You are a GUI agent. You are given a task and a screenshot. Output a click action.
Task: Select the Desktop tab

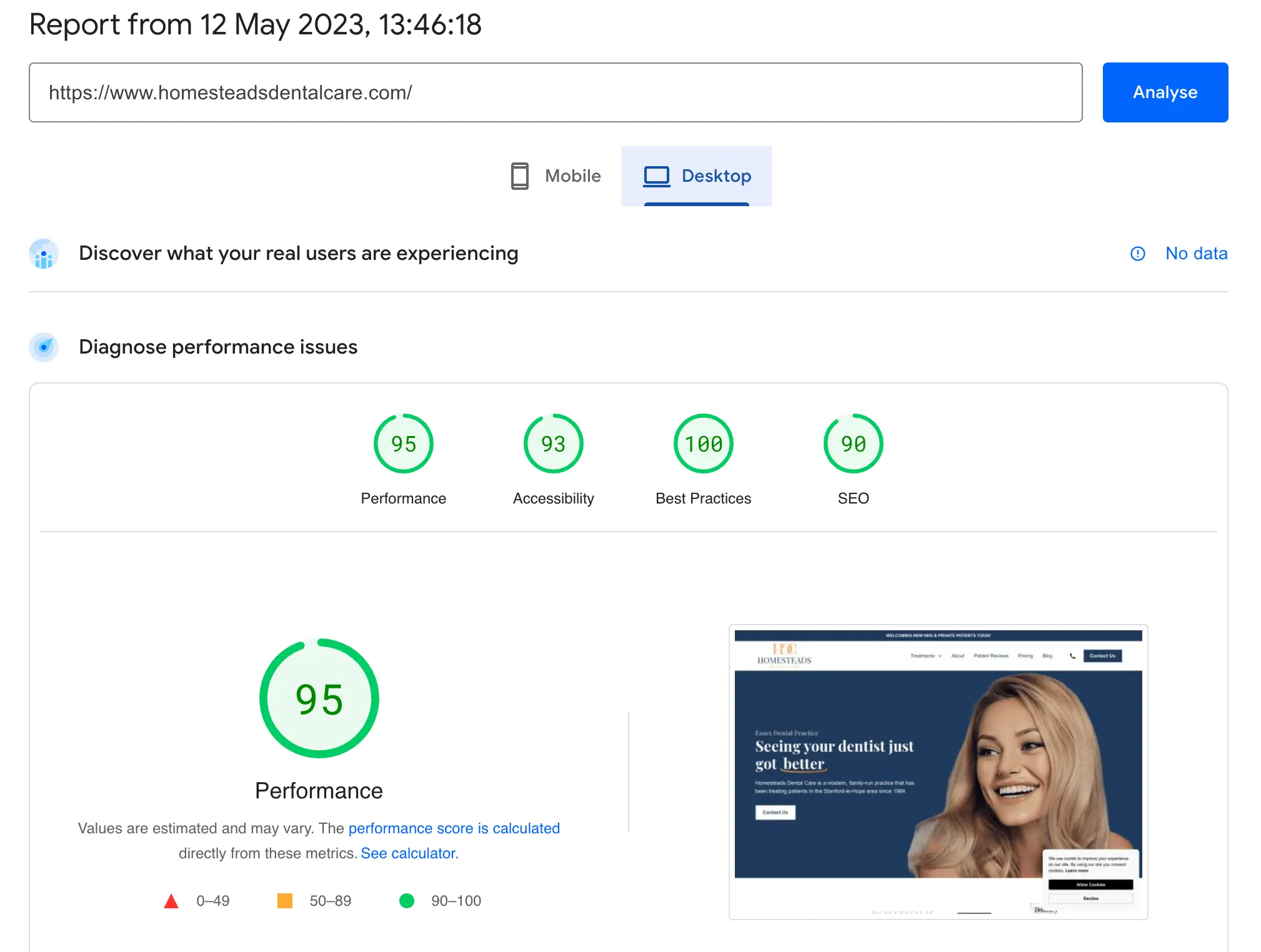pos(697,176)
